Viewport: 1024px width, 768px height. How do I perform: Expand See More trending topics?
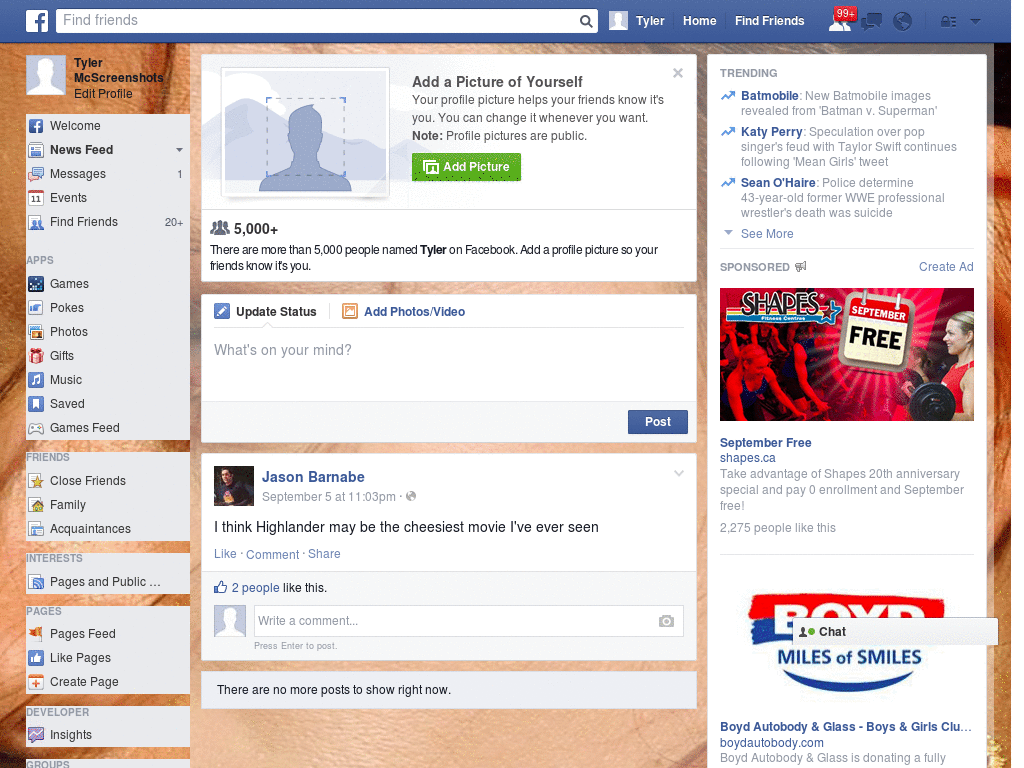[x=767, y=234]
